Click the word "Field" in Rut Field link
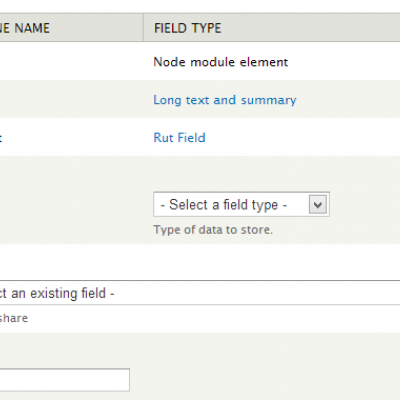The image size is (400, 400). tap(191, 138)
